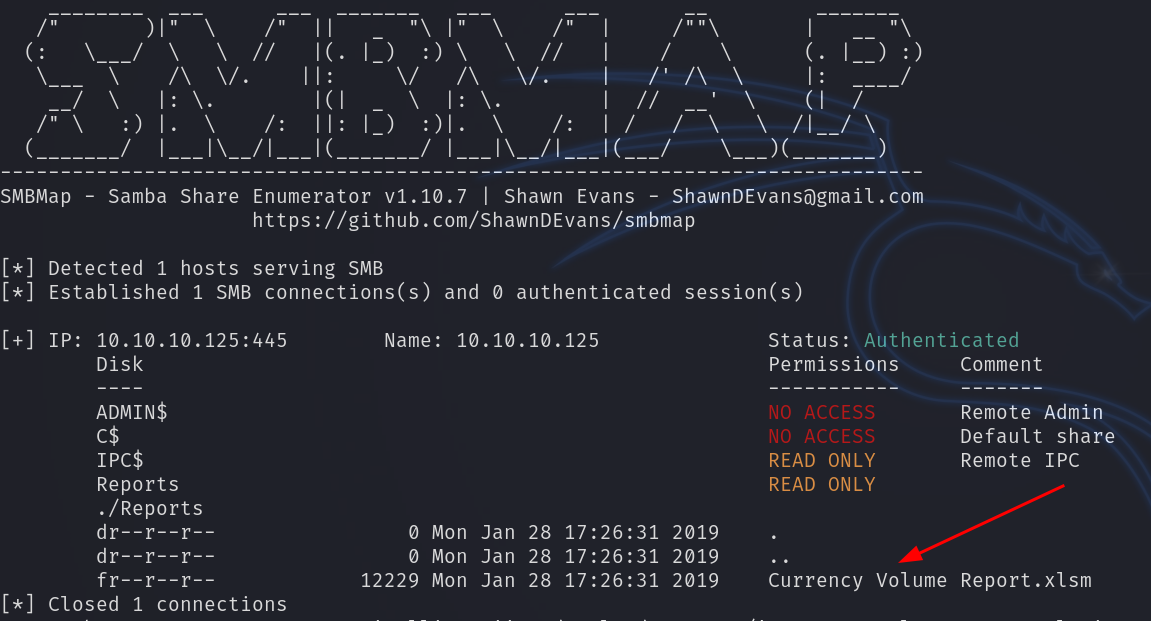Click the Default share comment
The width and height of the screenshot is (1151, 621).
pyautogui.click(x=1037, y=436)
